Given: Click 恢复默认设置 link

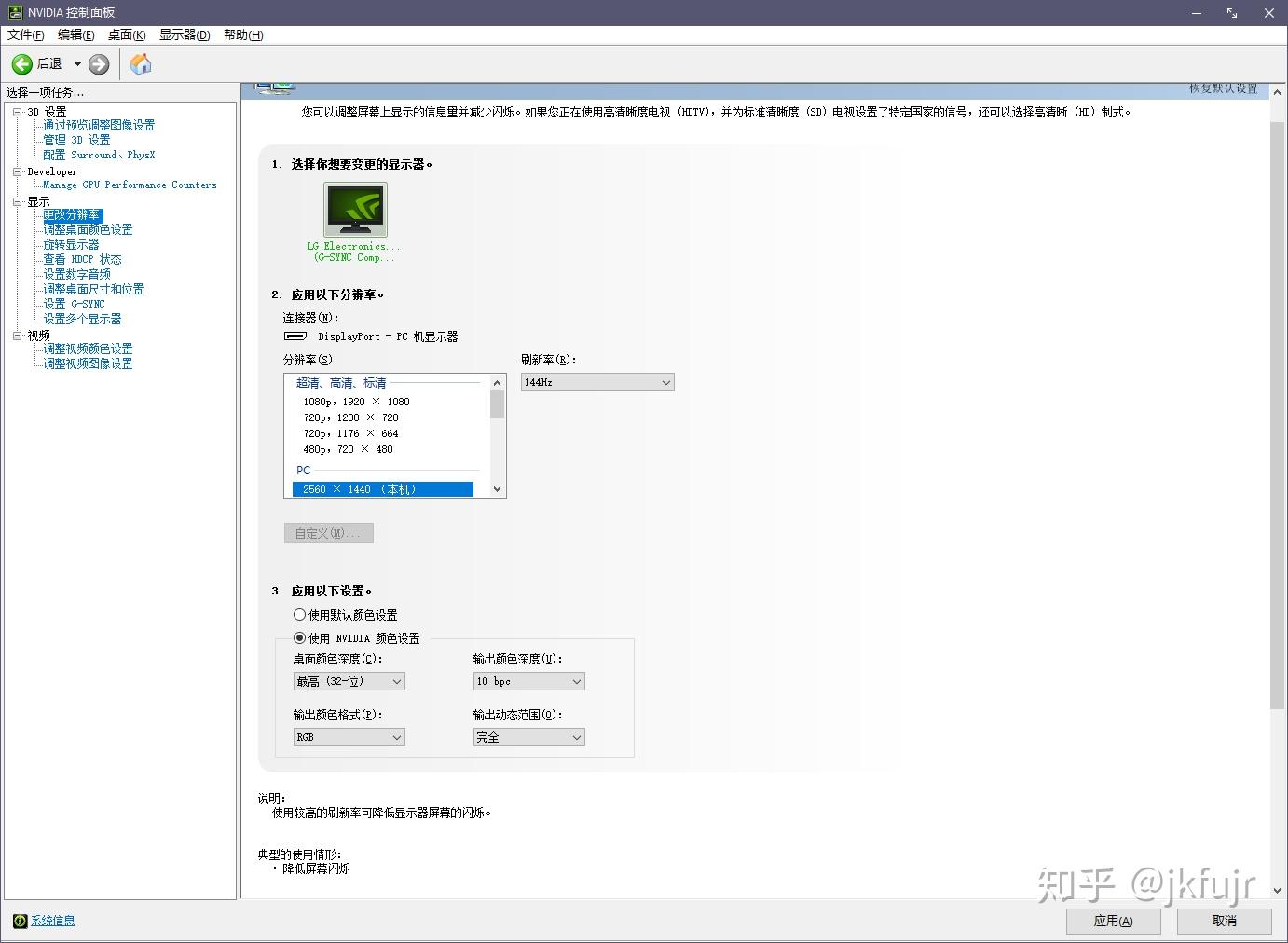Looking at the screenshot, I should (x=1223, y=89).
